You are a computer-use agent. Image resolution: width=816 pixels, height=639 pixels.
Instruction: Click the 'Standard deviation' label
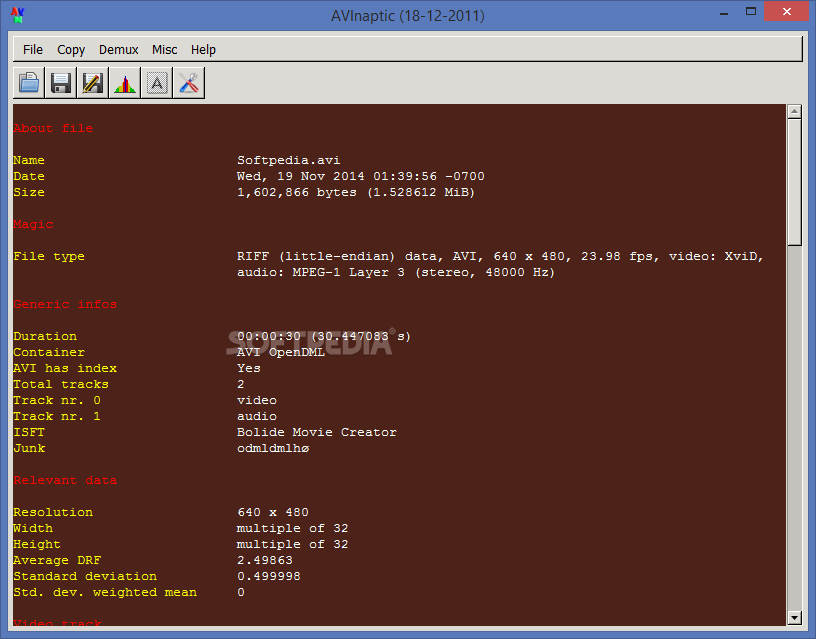(85, 577)
